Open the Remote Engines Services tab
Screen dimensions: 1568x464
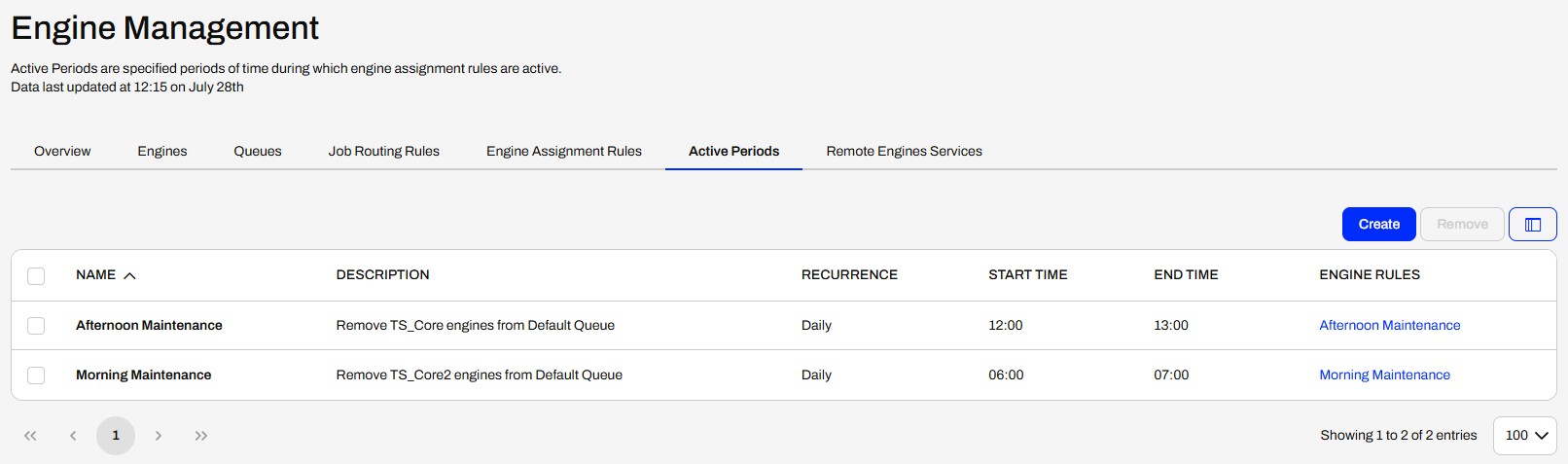point(905,151)
